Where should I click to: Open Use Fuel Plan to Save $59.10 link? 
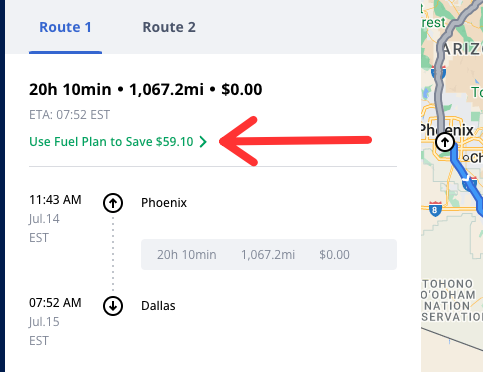pyautogui.click(x=118, y=142)
